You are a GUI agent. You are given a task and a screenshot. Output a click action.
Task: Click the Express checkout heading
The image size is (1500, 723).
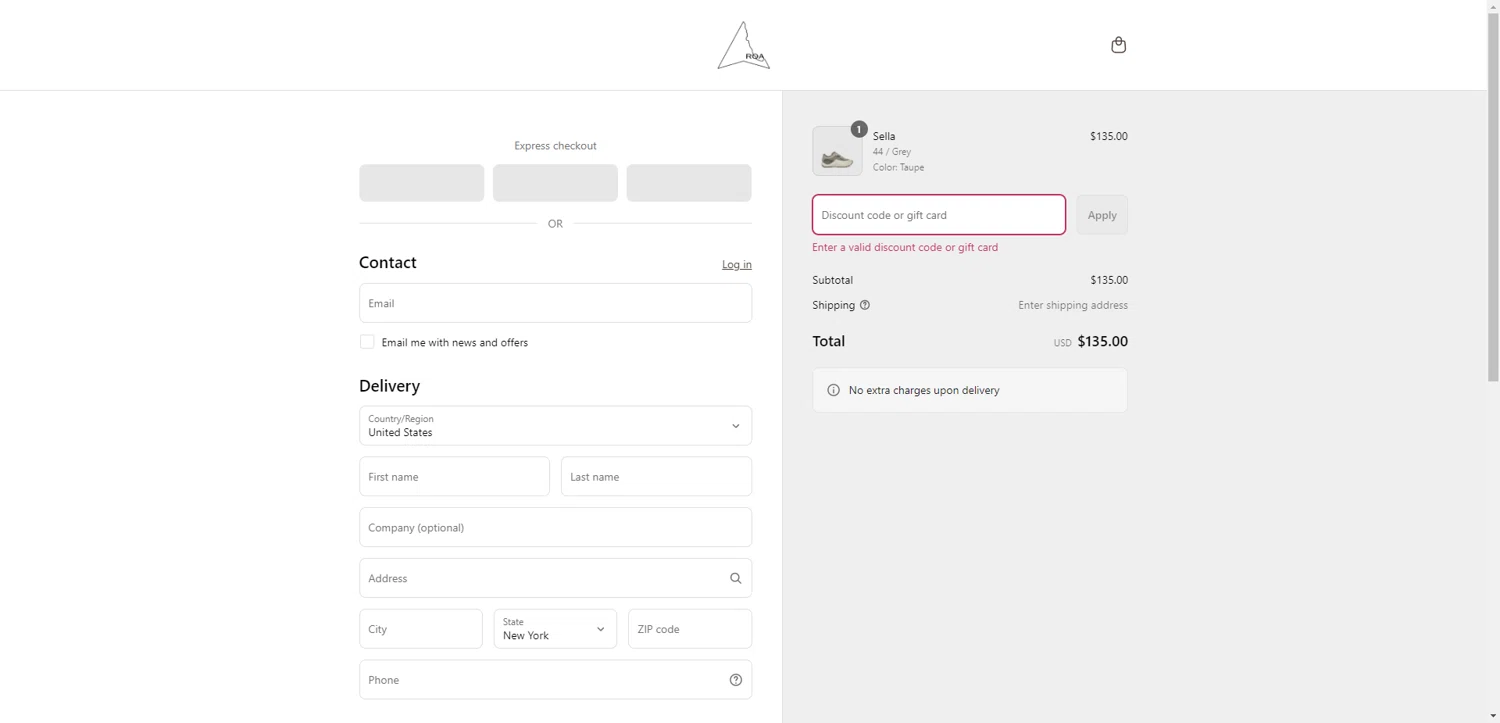tap(555, 146)
